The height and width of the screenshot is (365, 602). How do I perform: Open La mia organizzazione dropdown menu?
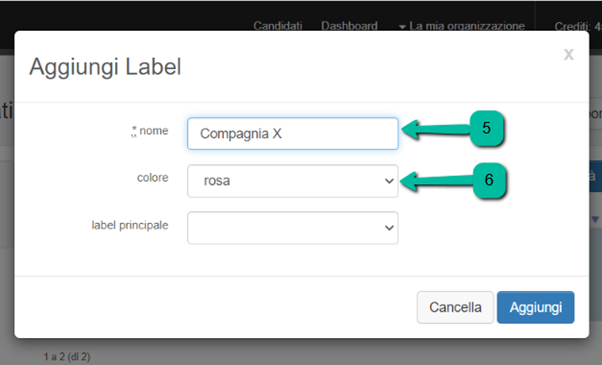pyautogui.click(x=462, y=26)
